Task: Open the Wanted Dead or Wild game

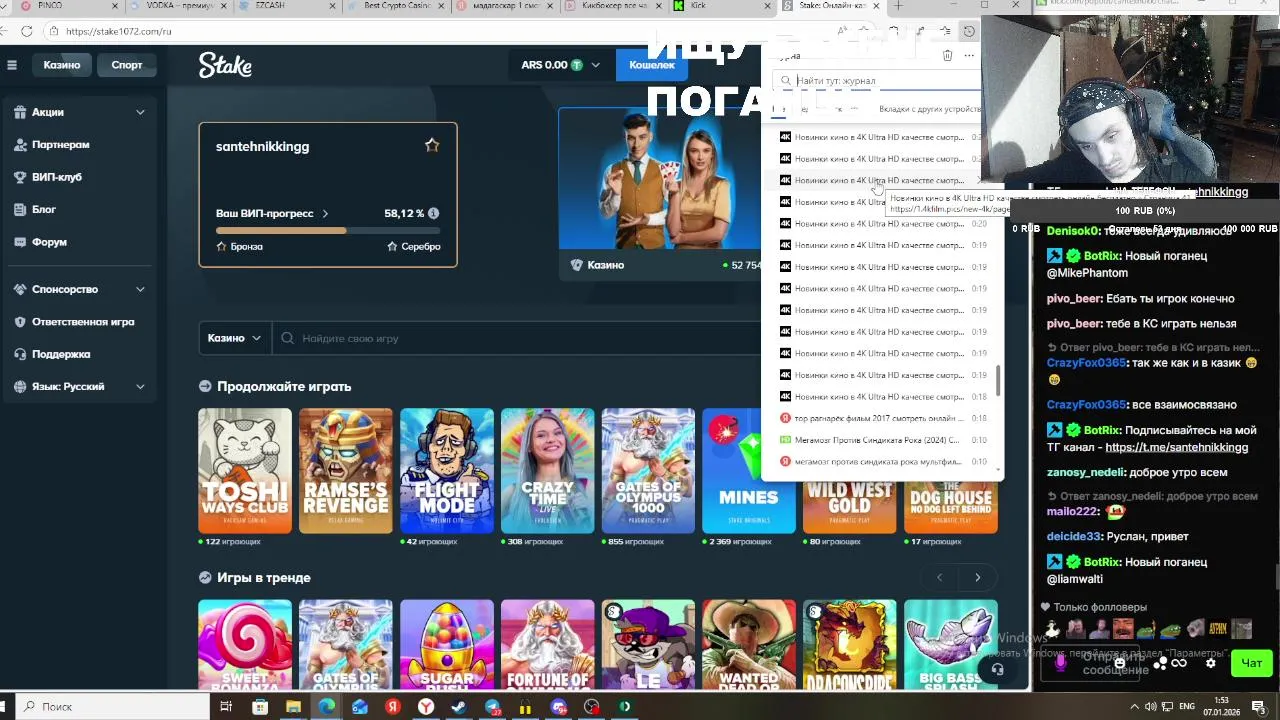Action: [x=749, y=644]
